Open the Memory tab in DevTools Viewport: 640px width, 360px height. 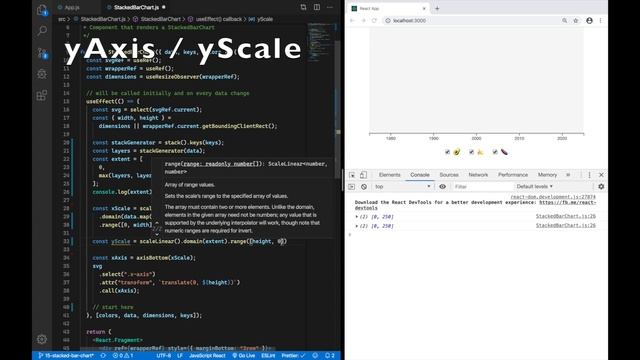(x=547, y=175)
